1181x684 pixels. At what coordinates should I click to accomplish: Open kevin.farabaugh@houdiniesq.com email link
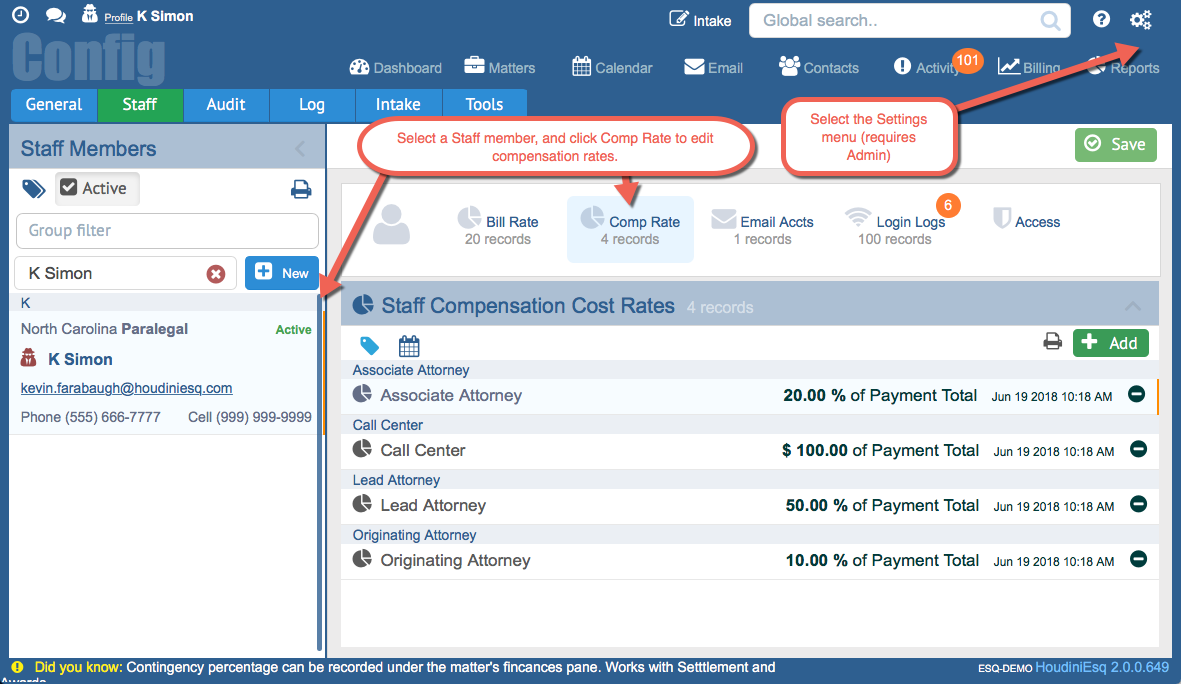[127, 388]
